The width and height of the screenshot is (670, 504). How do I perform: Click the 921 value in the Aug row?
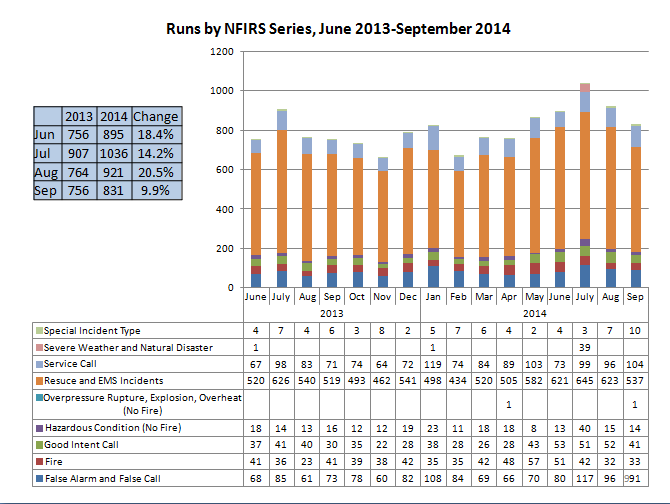(x=113, y=172)
